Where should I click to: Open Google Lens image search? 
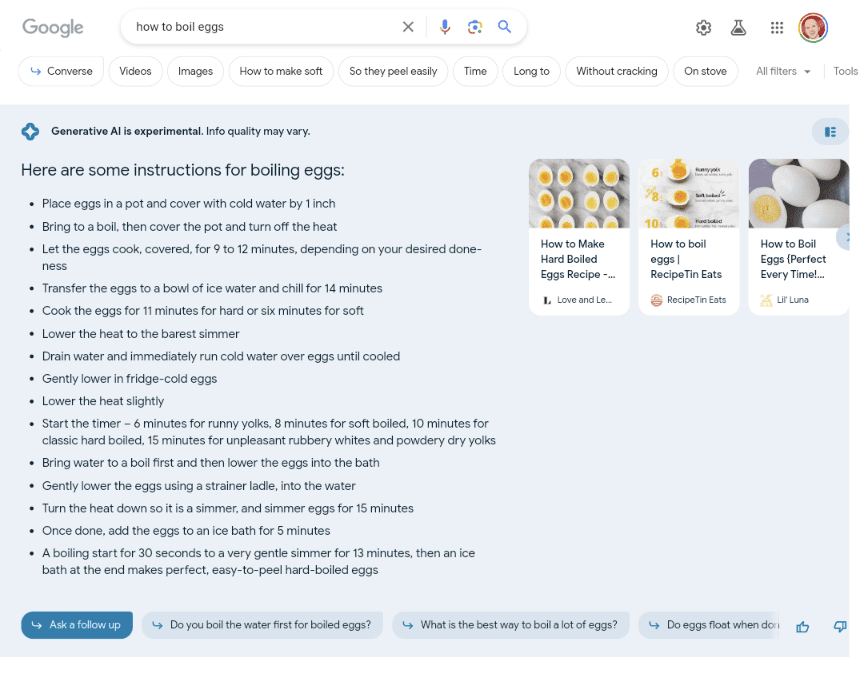pyautogui.click(x=474, y=27)
